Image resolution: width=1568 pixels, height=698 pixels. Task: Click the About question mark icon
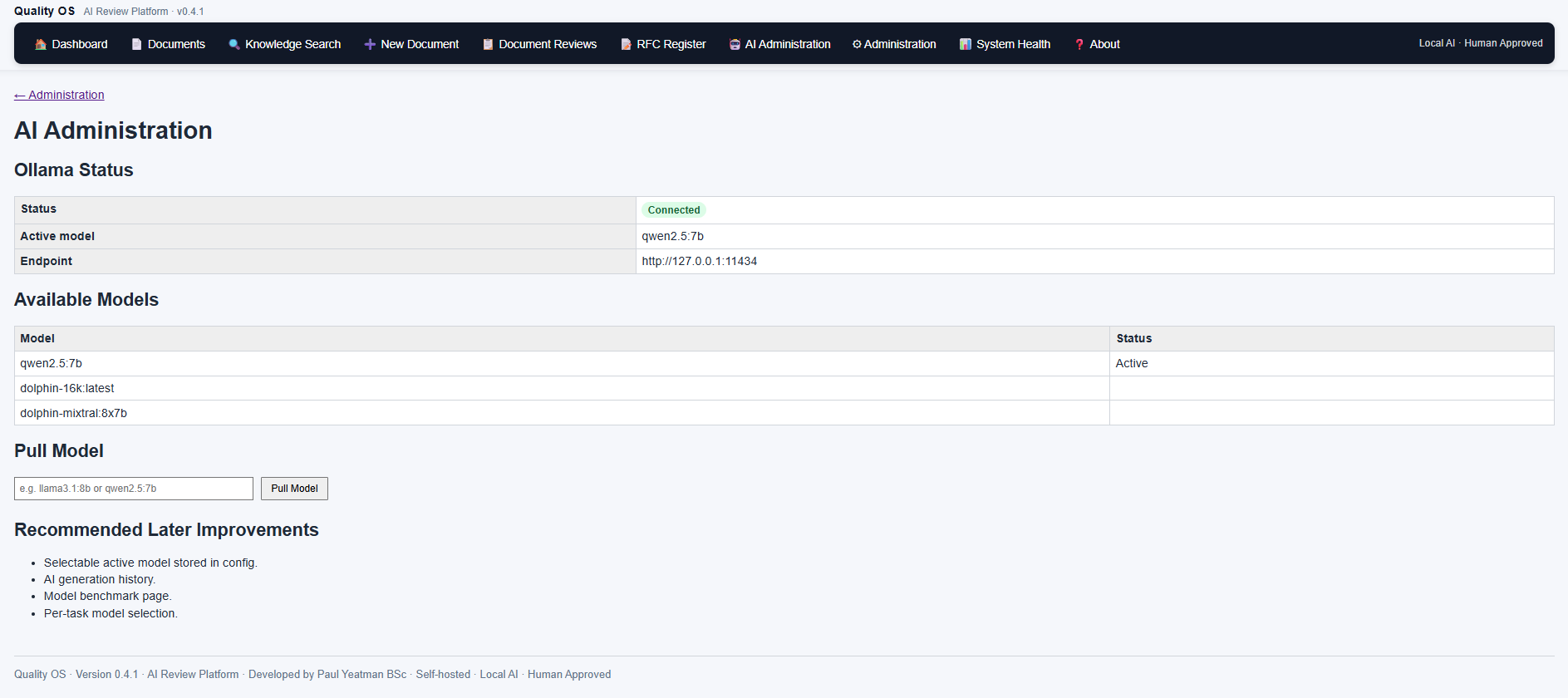[x=1079, y=44]
